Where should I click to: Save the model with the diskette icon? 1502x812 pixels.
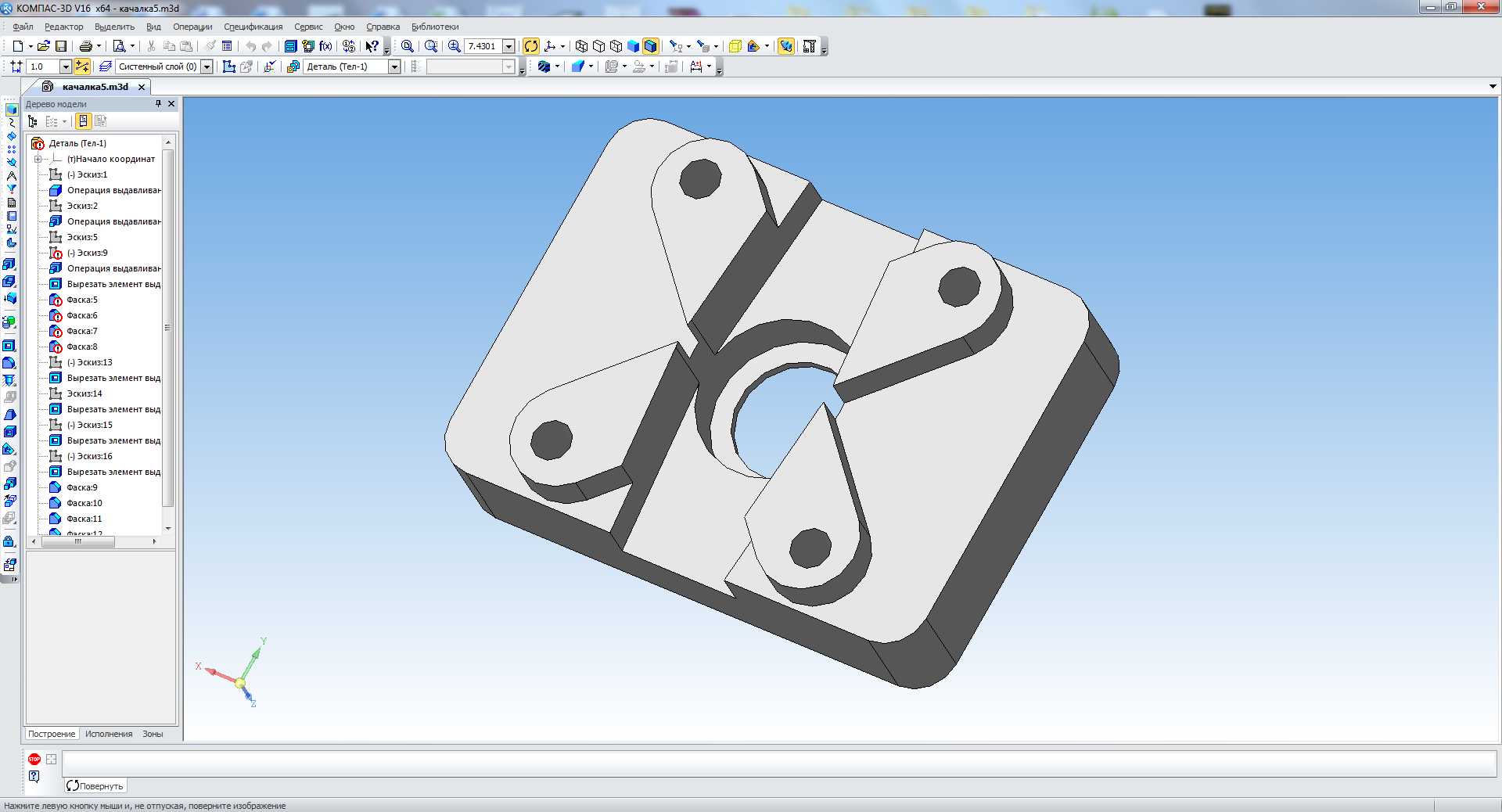(x=61, y=46)
